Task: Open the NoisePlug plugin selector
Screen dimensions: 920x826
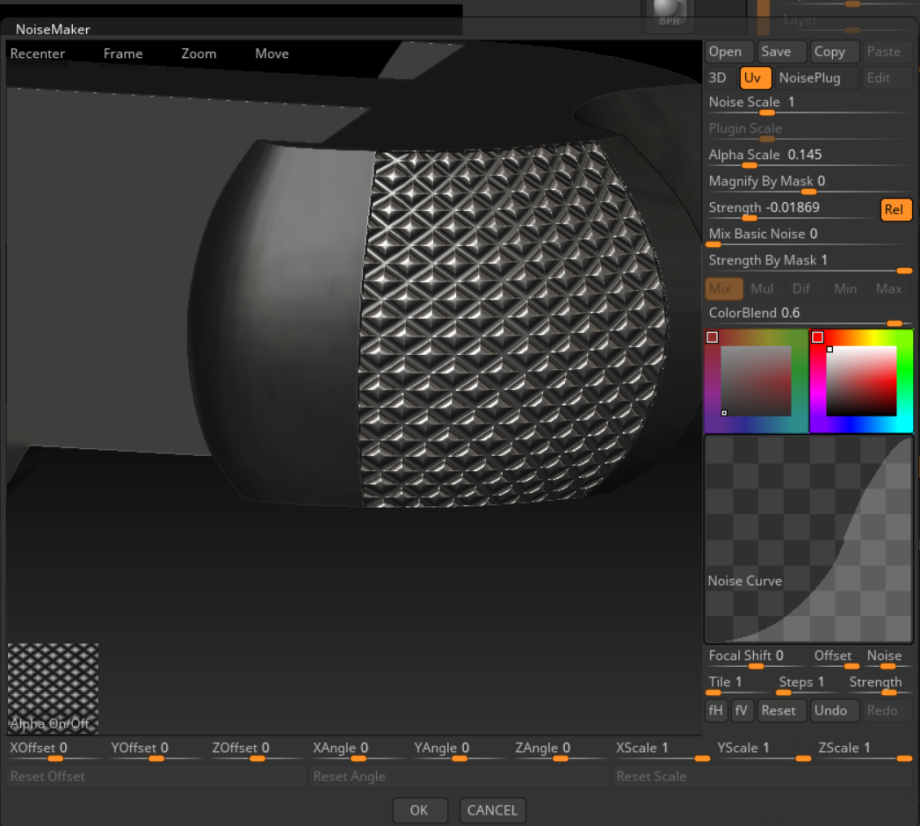Action: pos(809,78)
